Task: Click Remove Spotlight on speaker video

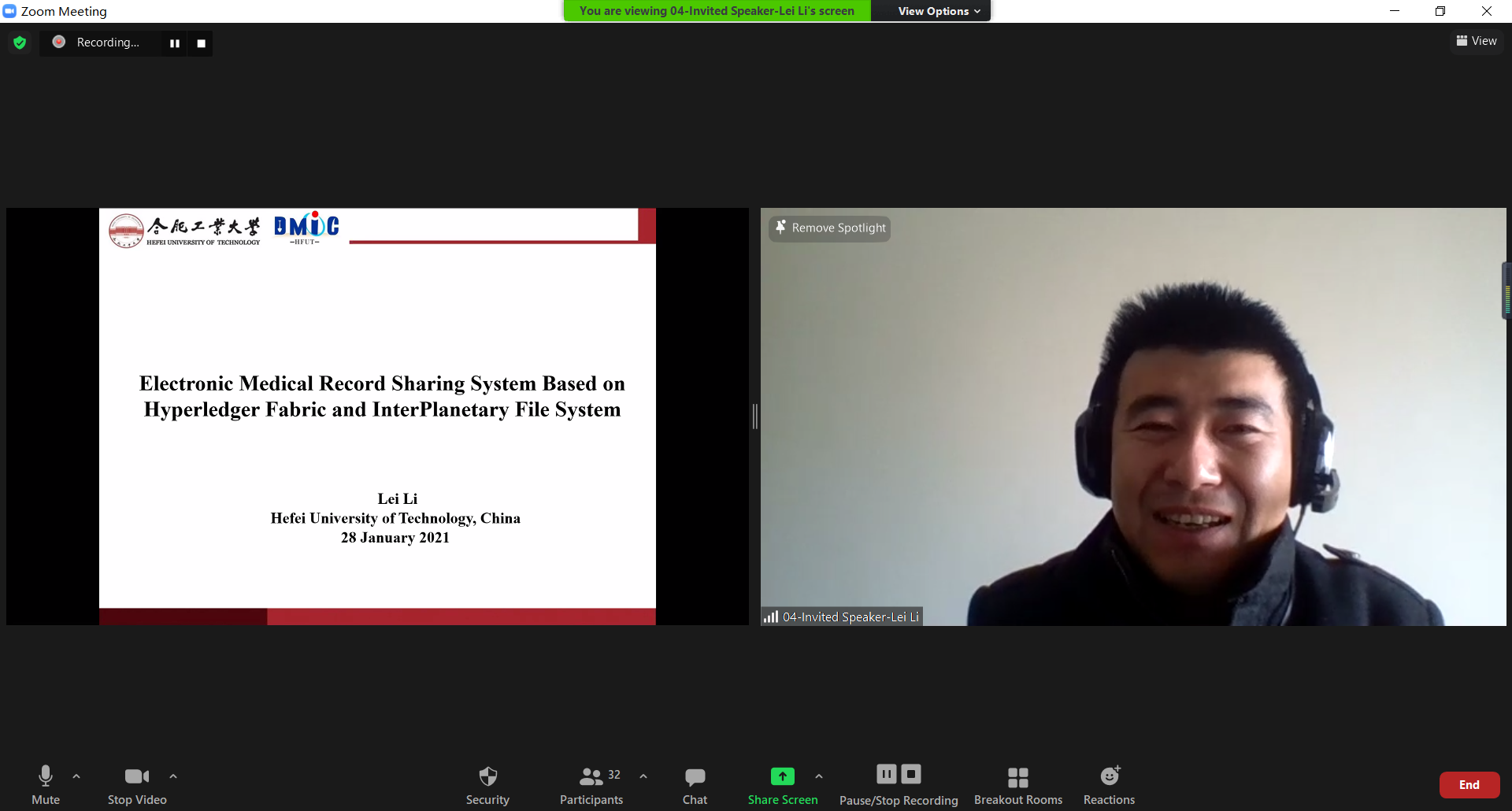Action: [x=830, y=228]
